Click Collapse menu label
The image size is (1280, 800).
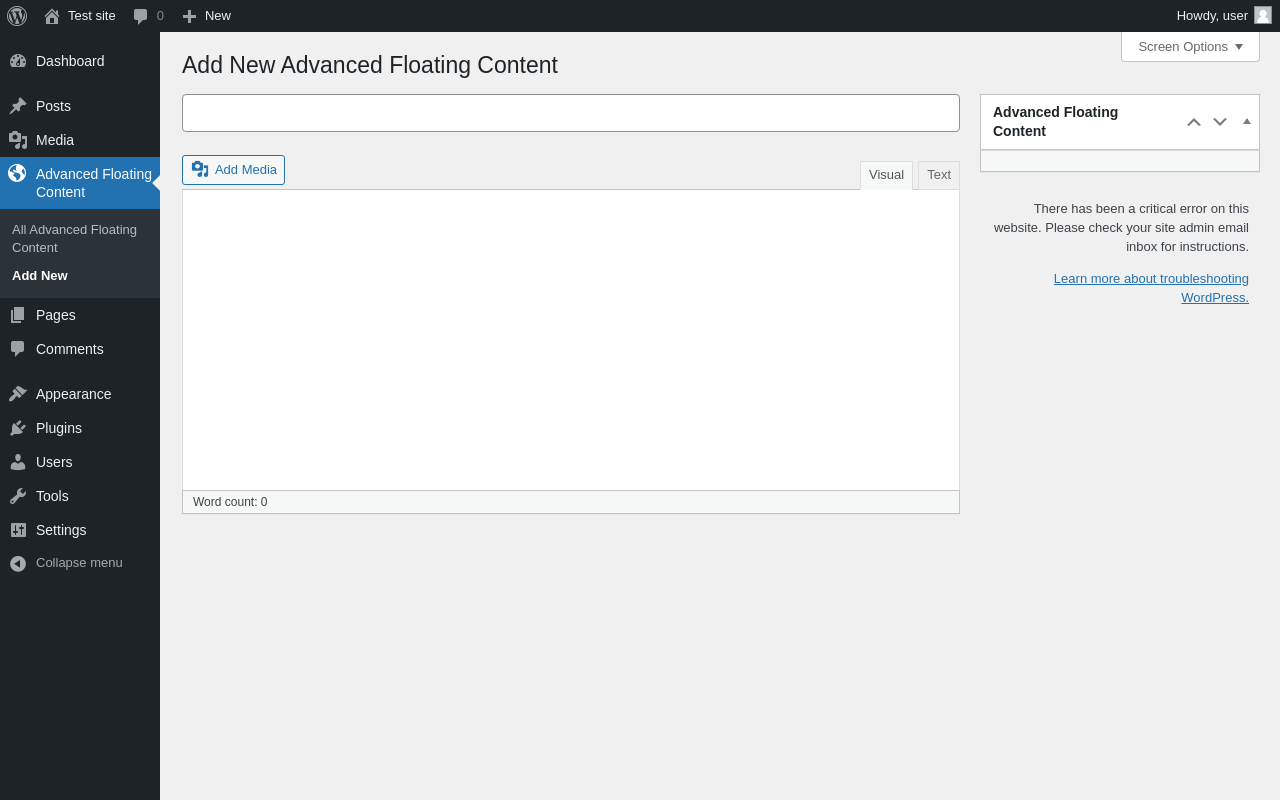pos(79,563)
